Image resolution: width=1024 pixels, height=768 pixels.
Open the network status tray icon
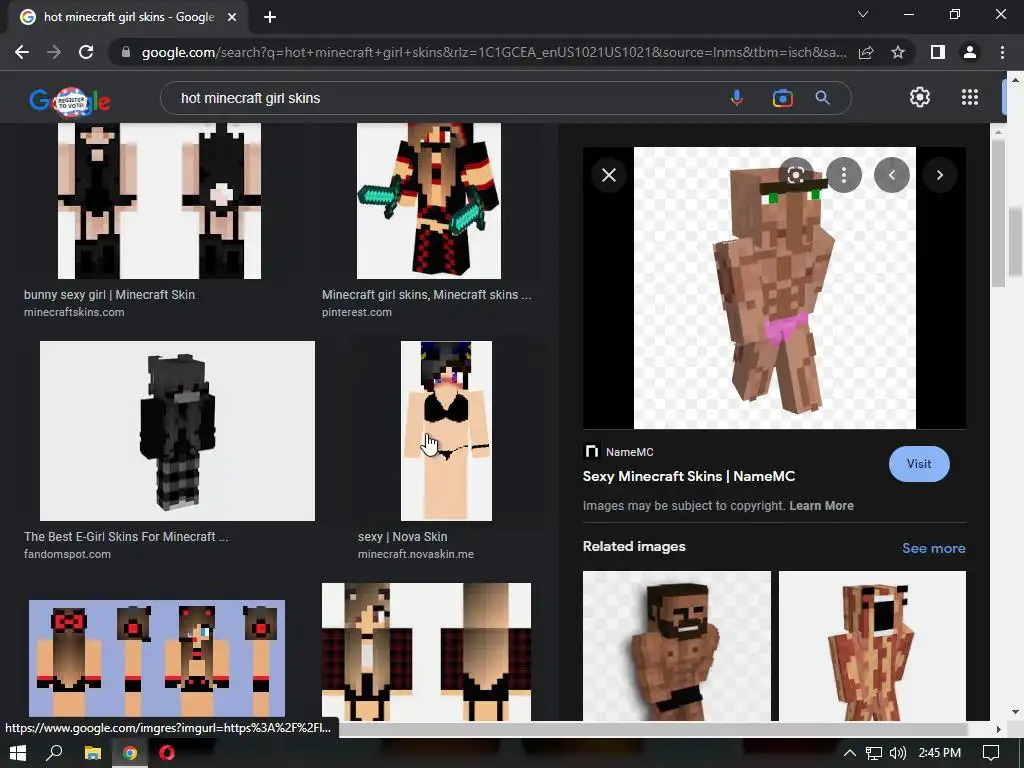point(874,753)
